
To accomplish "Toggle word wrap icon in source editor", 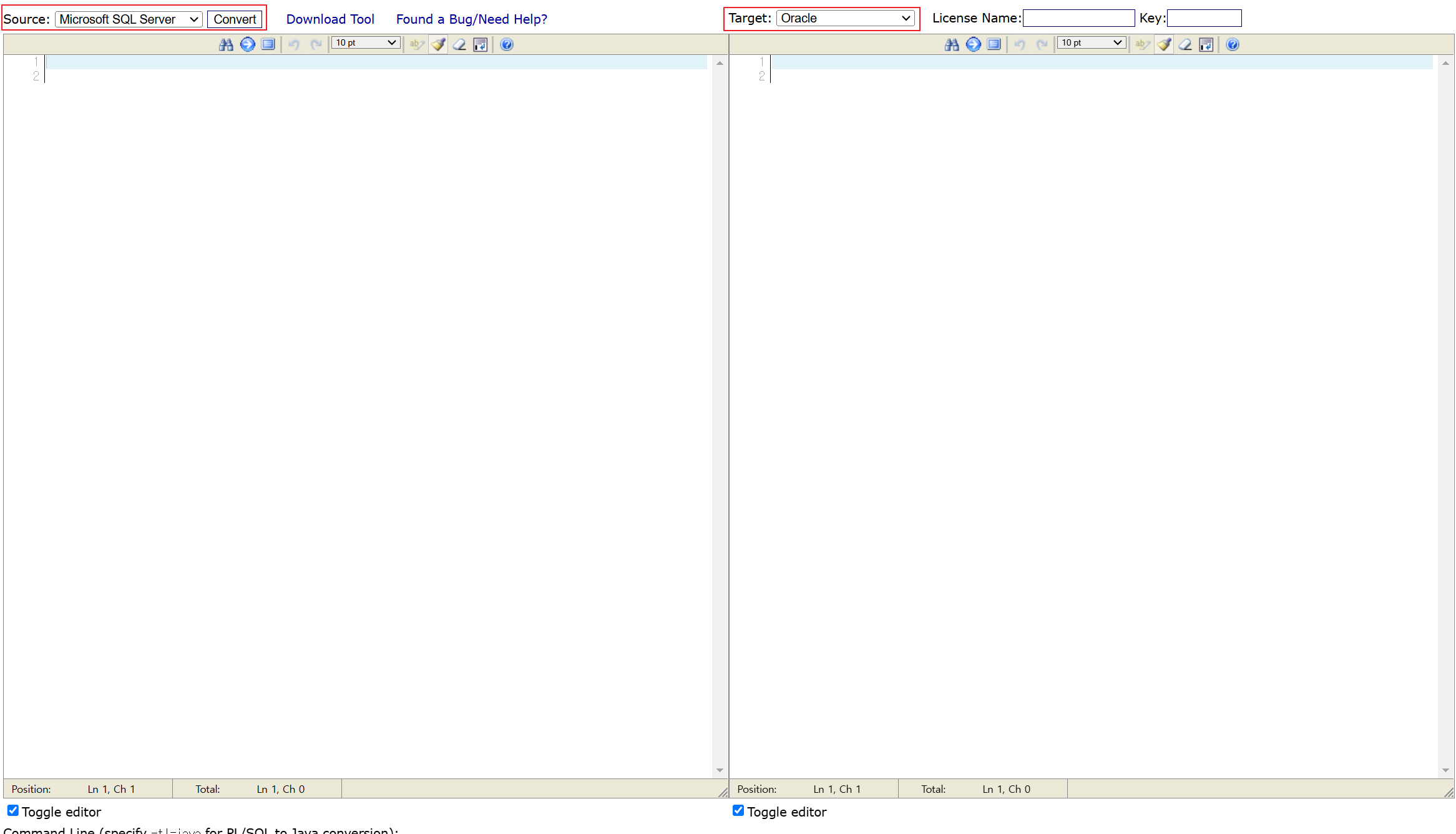I will pos(481,44).
